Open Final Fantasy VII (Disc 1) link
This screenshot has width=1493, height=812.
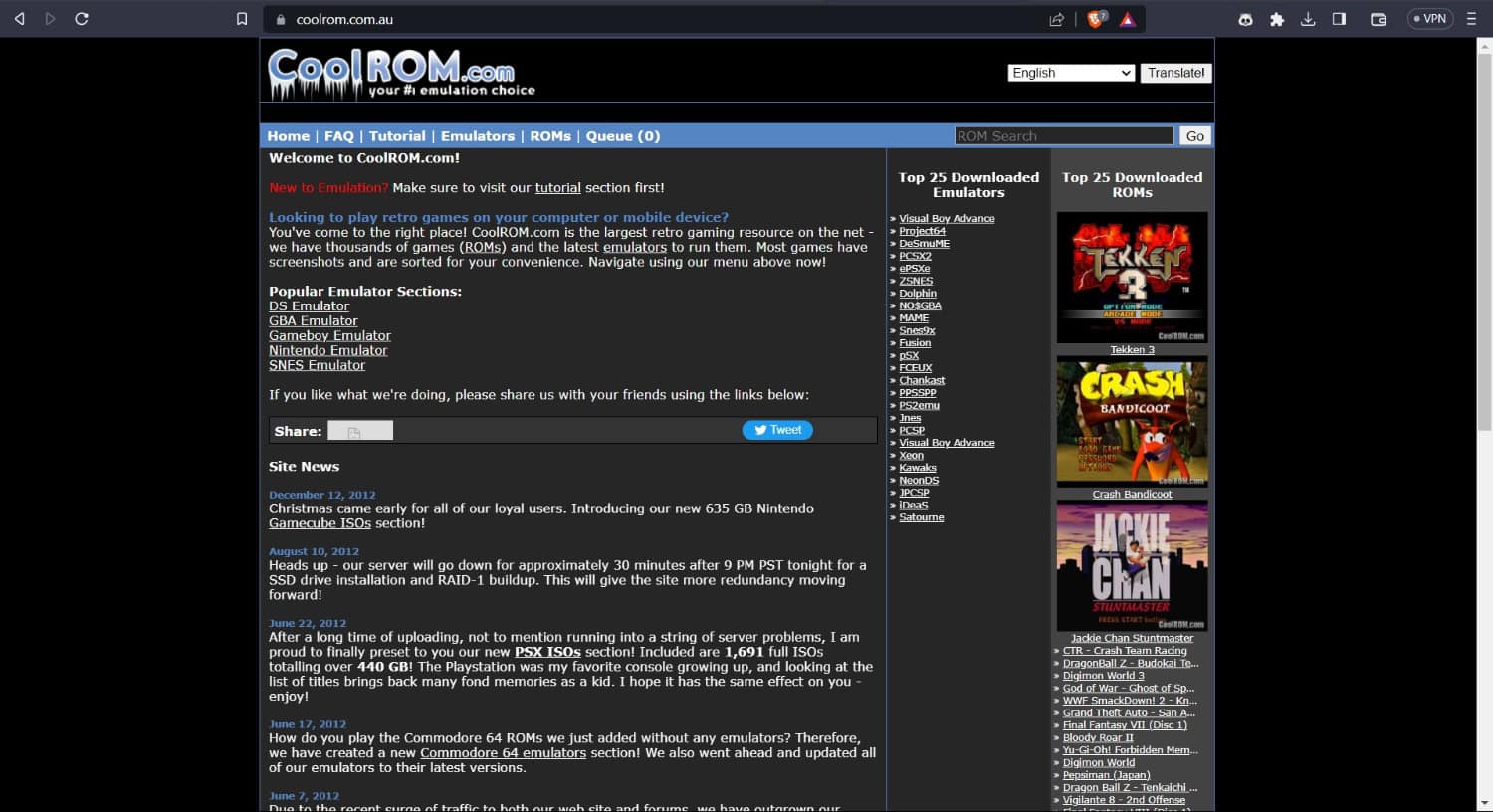tap(1125, 725)
